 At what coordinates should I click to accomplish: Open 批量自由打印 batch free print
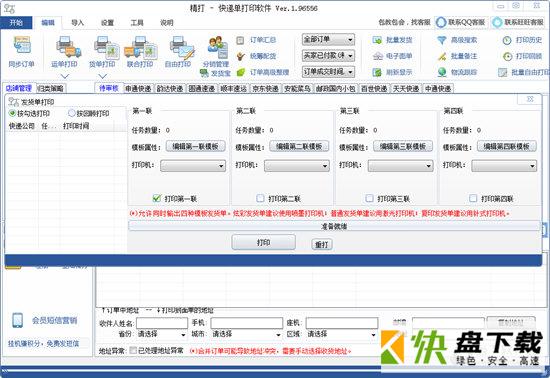tap(523, 72)
